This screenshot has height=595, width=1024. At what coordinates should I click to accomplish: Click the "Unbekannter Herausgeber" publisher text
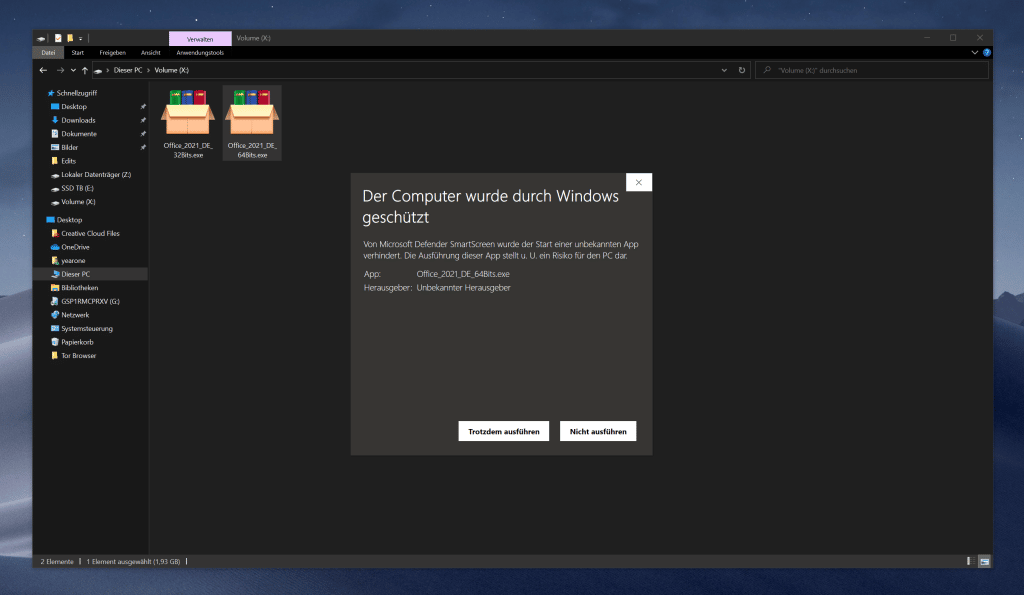point(464,288)
